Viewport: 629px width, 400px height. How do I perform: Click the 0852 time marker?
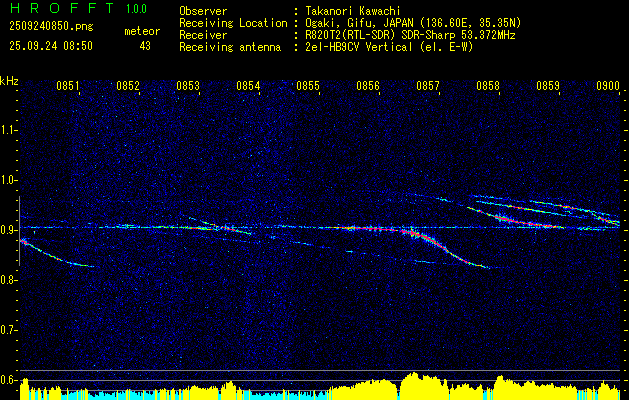pos(128,86)
